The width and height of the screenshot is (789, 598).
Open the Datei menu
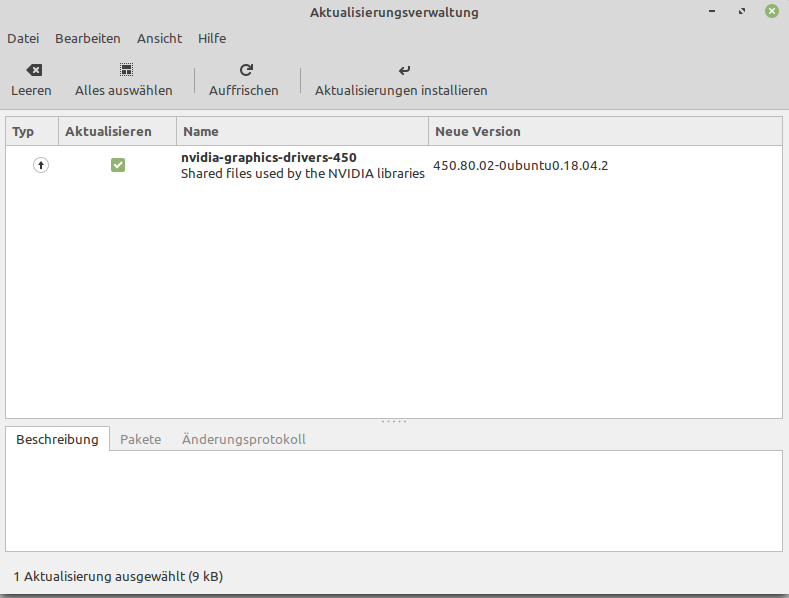point(23,39)
